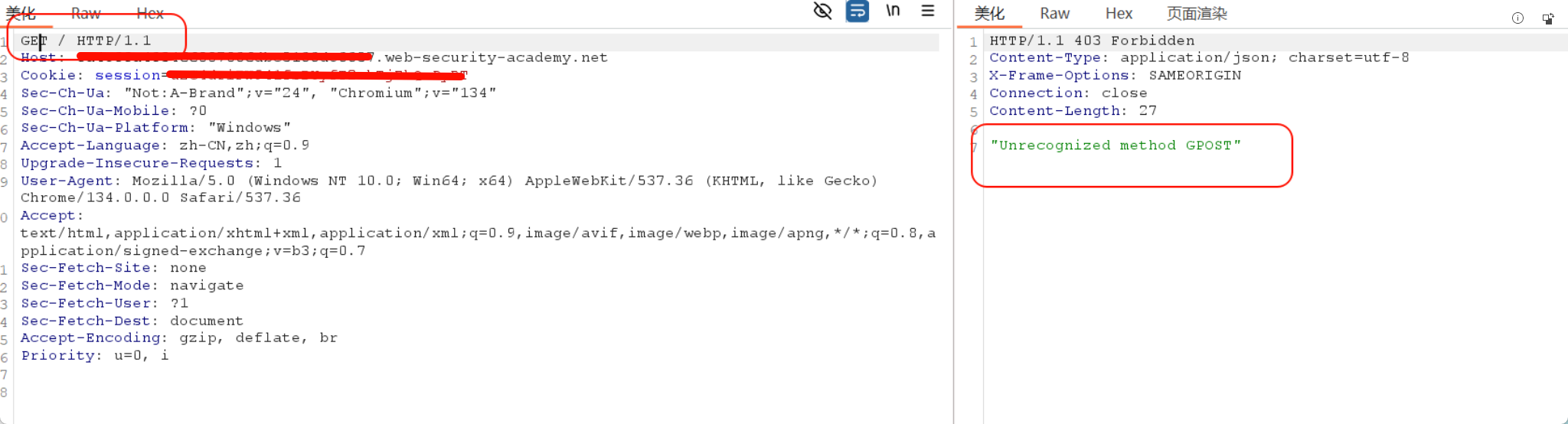Click the Sec-Ch-Ua-Mobile header value ?0

(x=198, y=111)
